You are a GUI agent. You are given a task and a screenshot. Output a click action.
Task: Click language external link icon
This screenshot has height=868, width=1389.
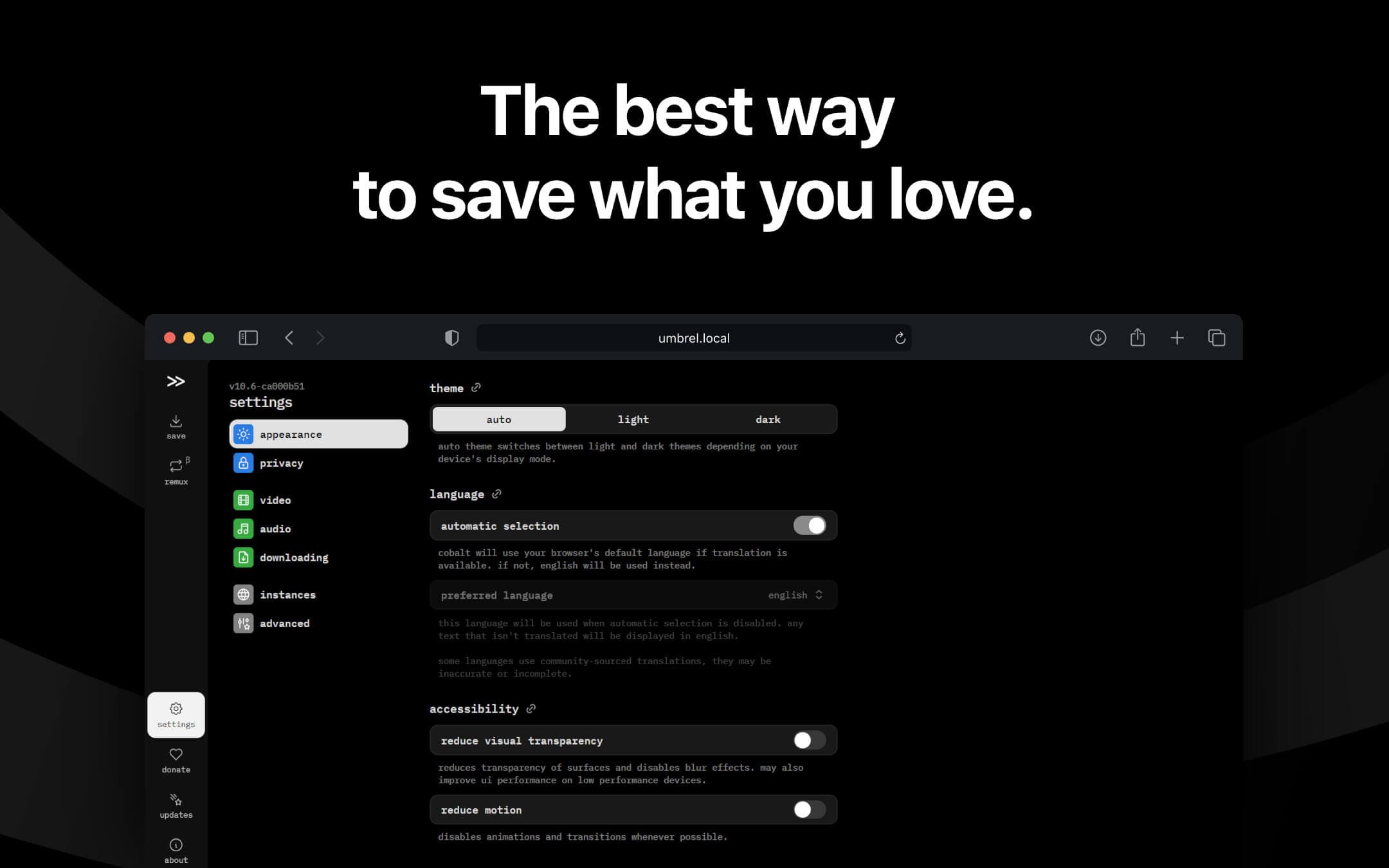pyautogui.click(x=497, y=493)
